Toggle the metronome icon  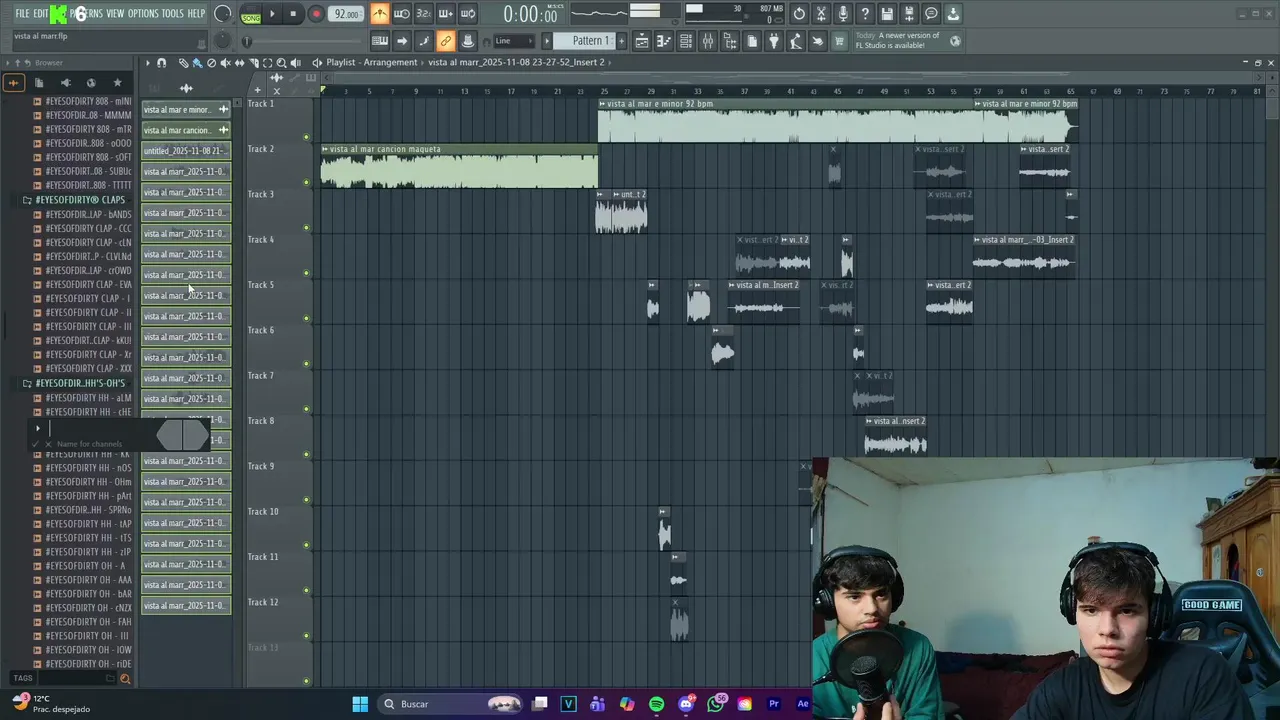pyautogui.click(x=380, y=14)
